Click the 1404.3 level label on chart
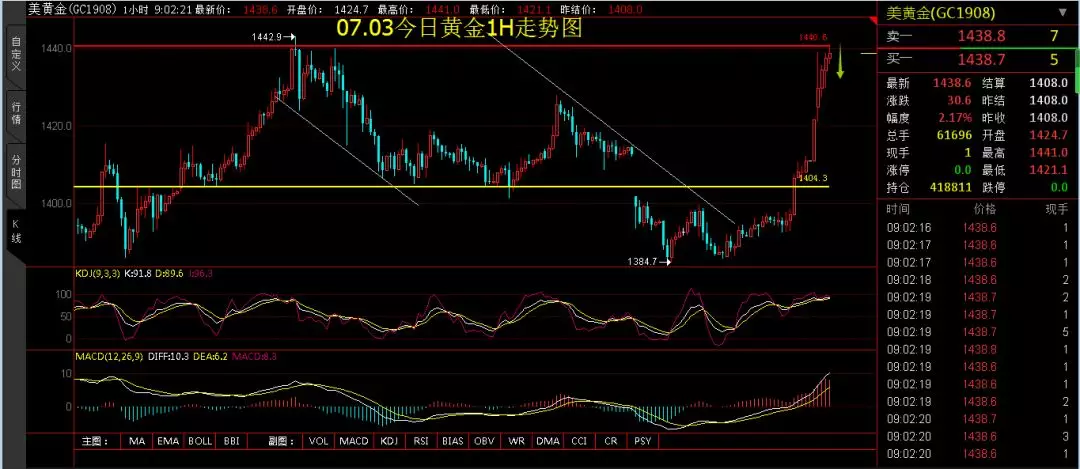This screenshot has width=1080, height=469. (812, 178)
